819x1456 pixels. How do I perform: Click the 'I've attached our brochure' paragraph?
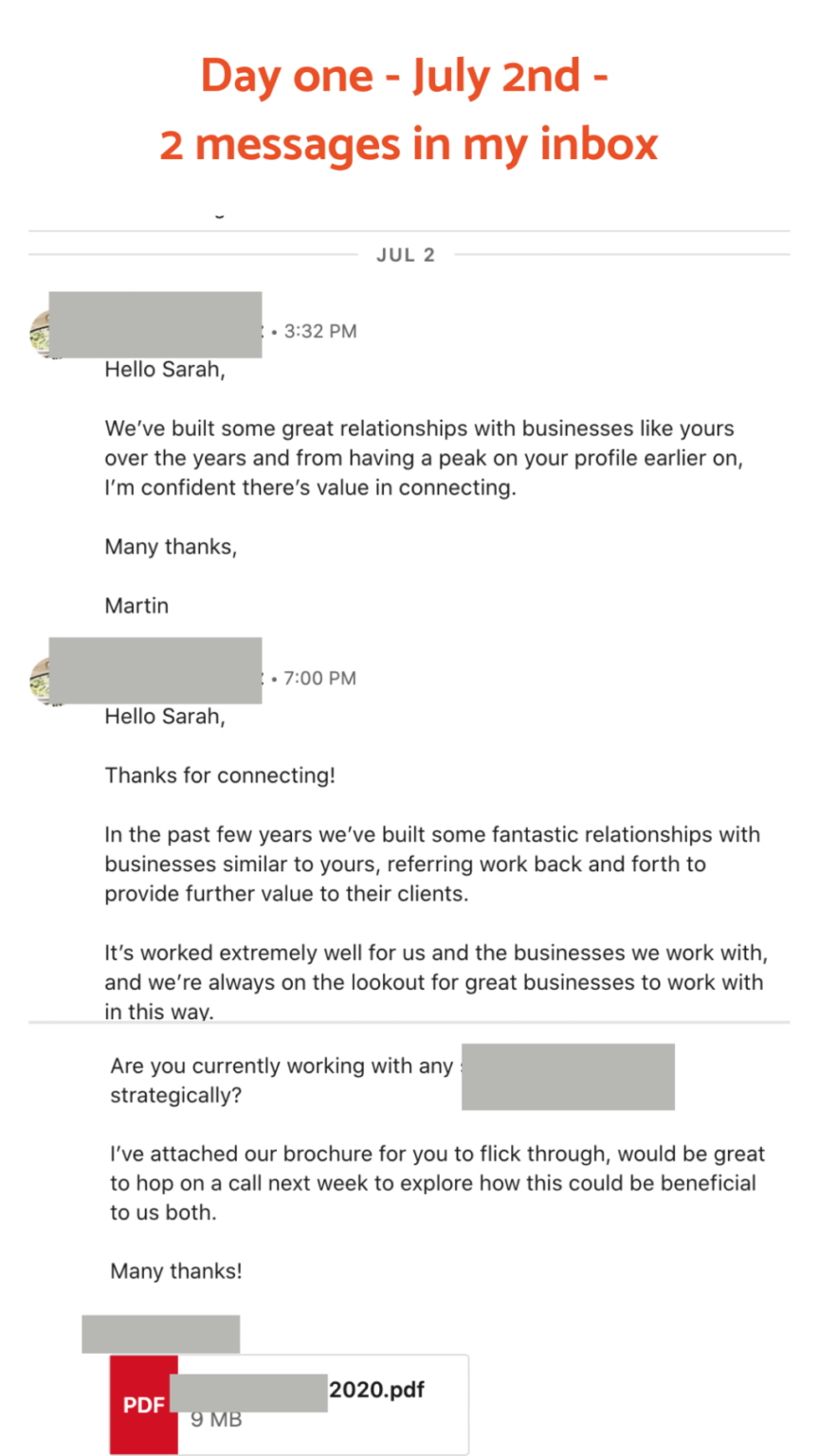(437, 1183)
